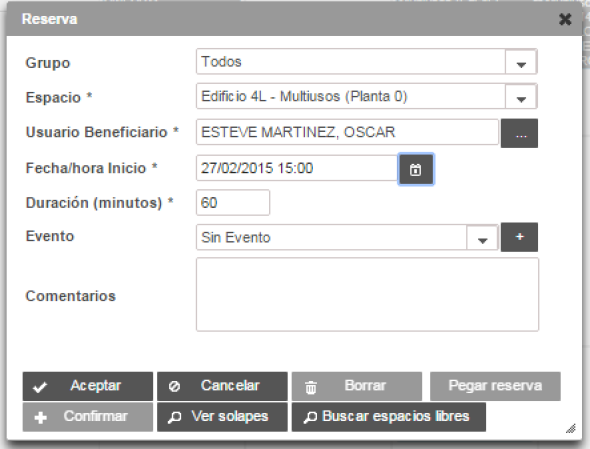Click the ellipsis button beside Usuario Beneficiario
Screen dimensions: 590x449
click(x=519, y=133)
